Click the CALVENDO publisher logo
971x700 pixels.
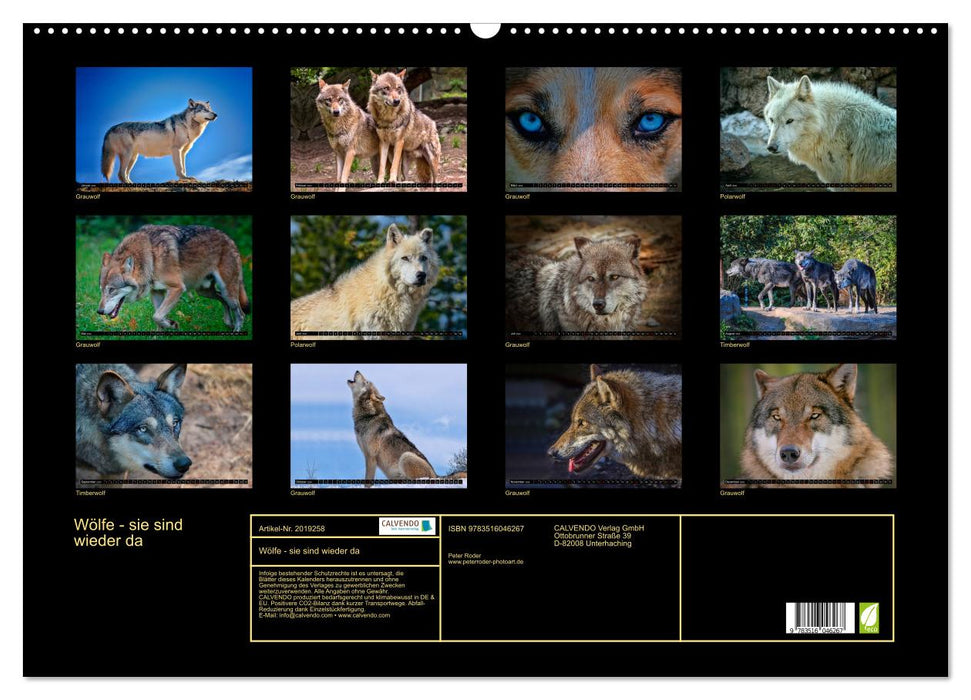407,526
